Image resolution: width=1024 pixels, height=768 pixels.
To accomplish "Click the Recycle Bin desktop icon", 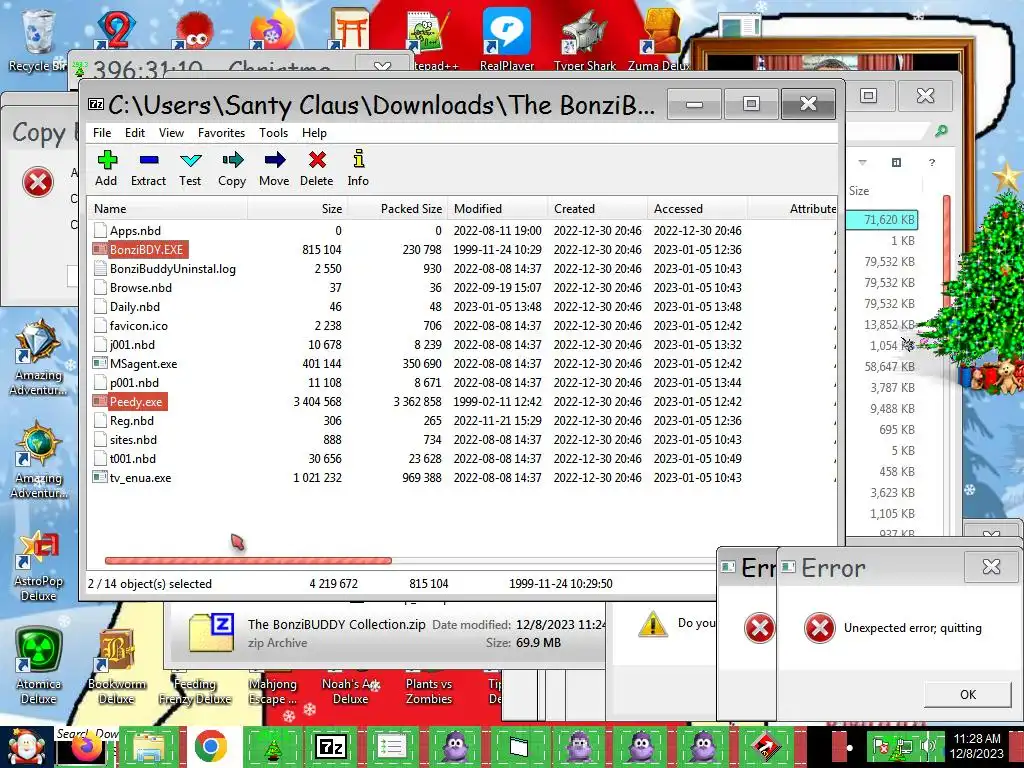I will (x=37, y=40).
